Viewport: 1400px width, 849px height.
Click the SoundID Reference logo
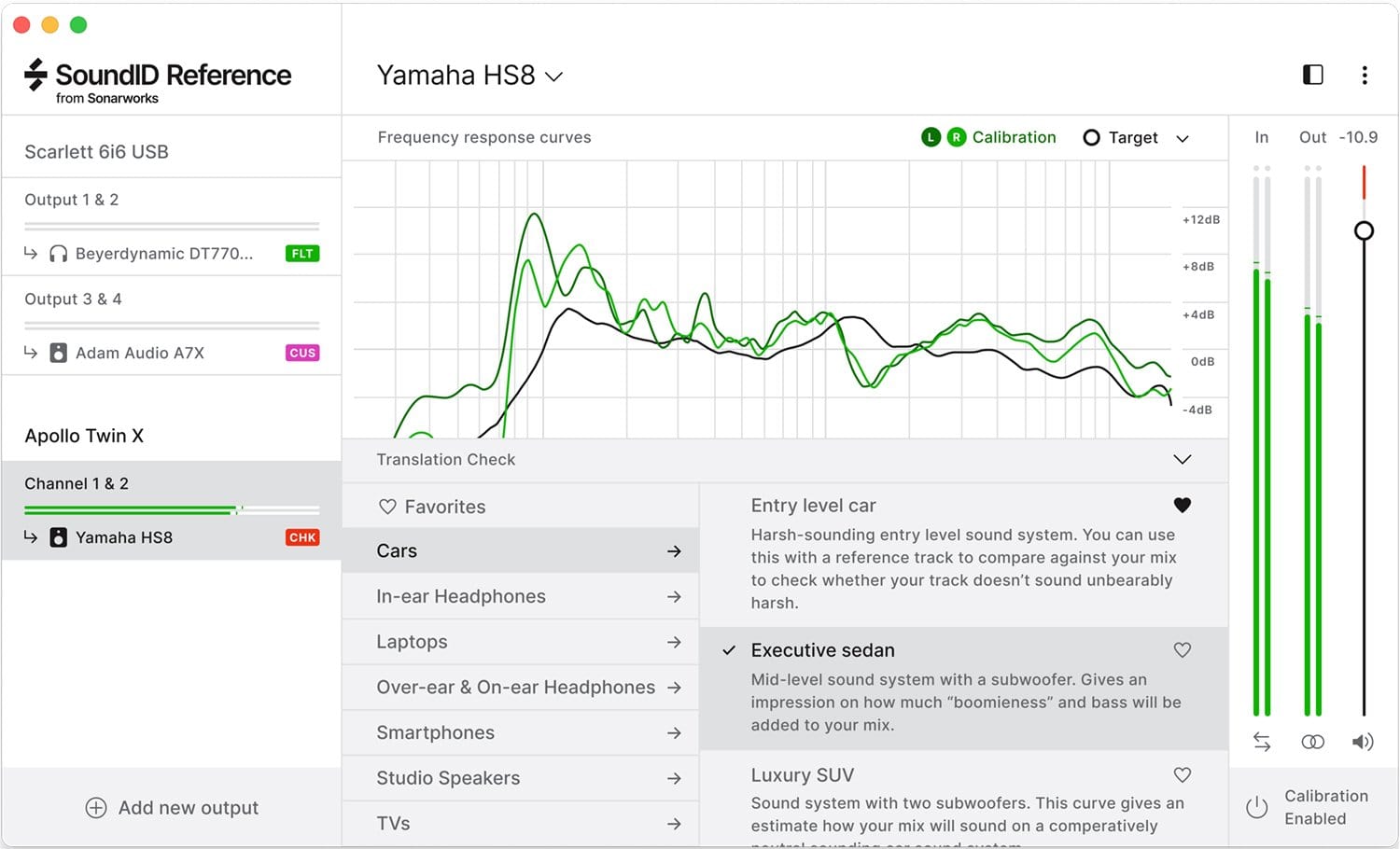[x=158, y=80]
